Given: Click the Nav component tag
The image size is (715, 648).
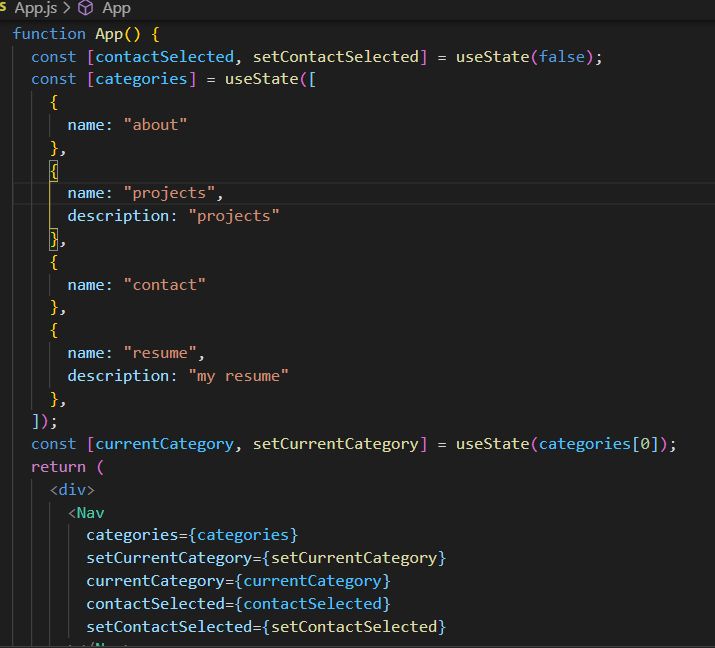Looking at the screenshot, I should (86, 513).
